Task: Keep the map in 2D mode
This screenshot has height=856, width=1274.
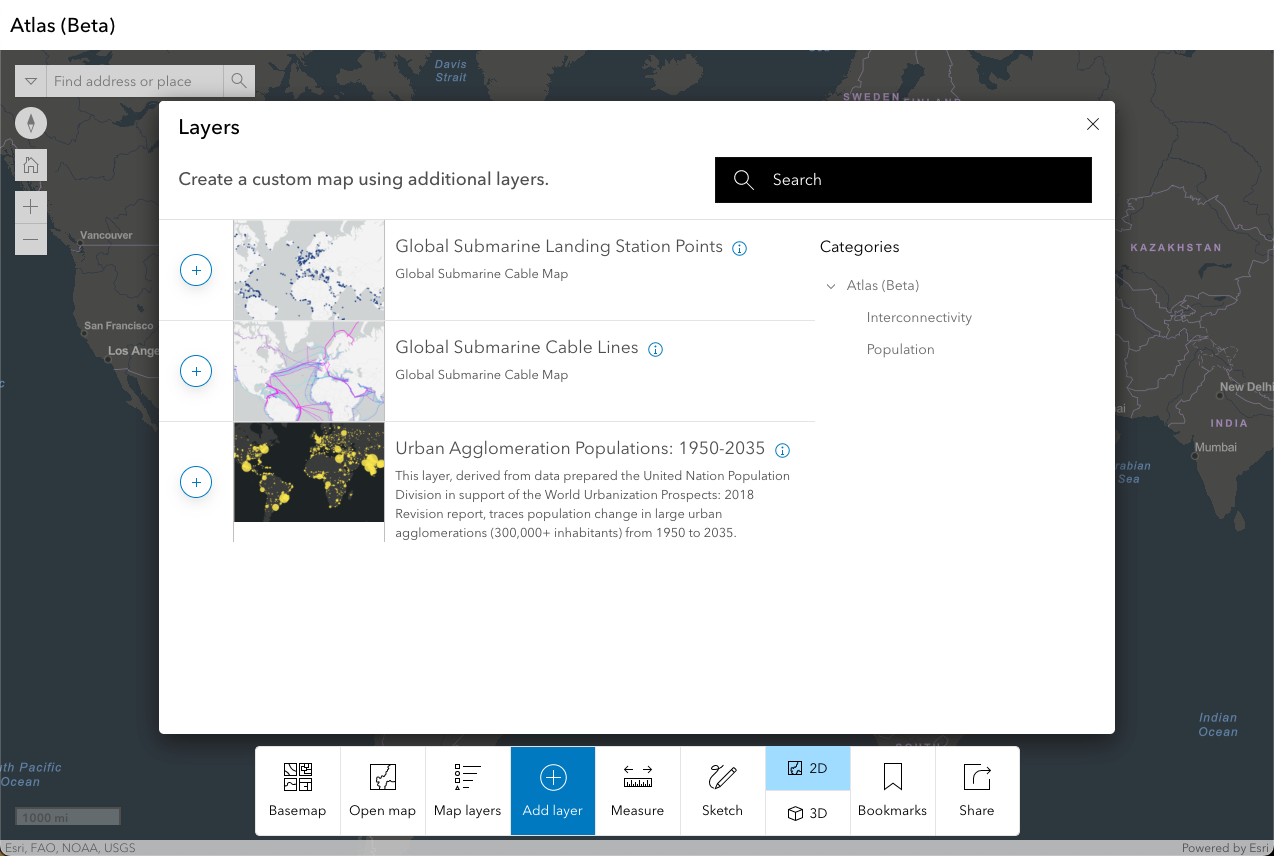Action: tap(807, 768)
